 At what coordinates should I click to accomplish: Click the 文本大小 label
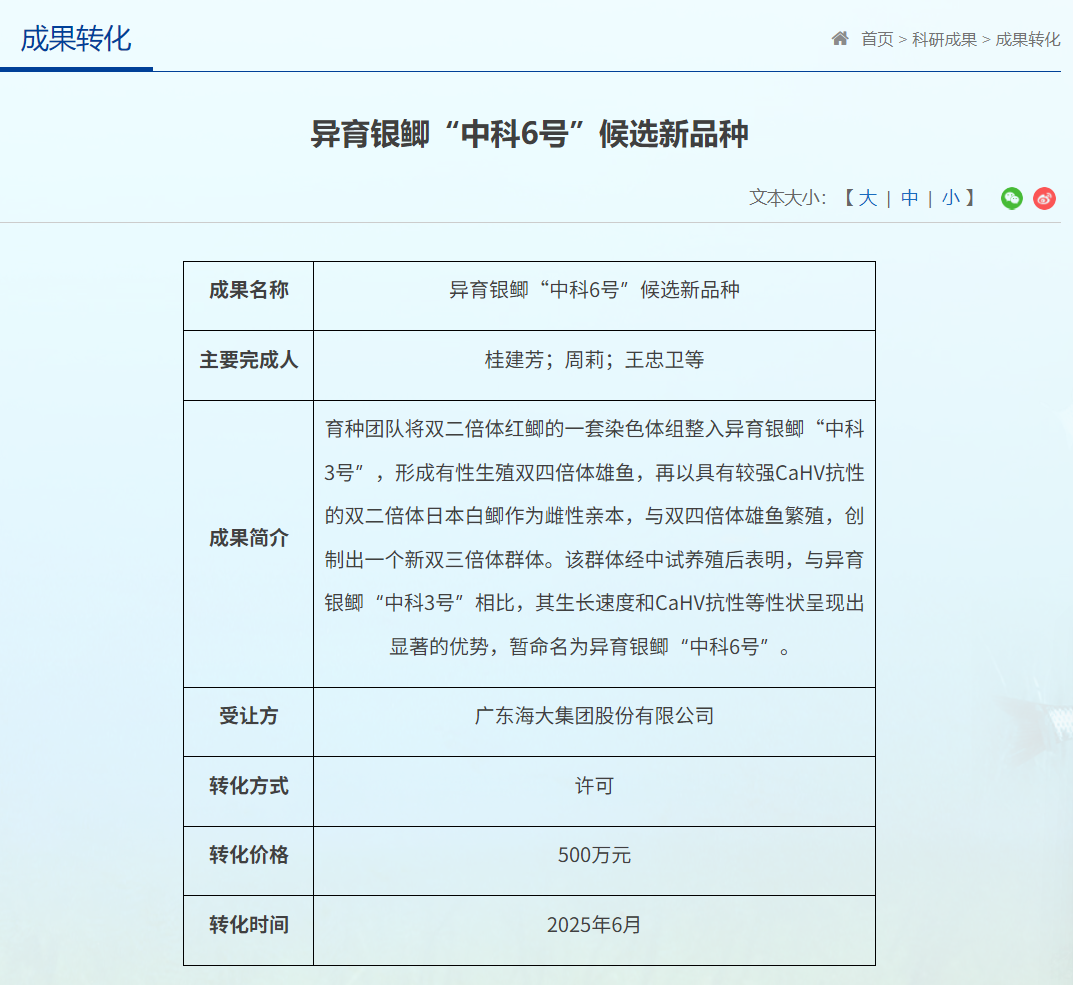(788, 198)
